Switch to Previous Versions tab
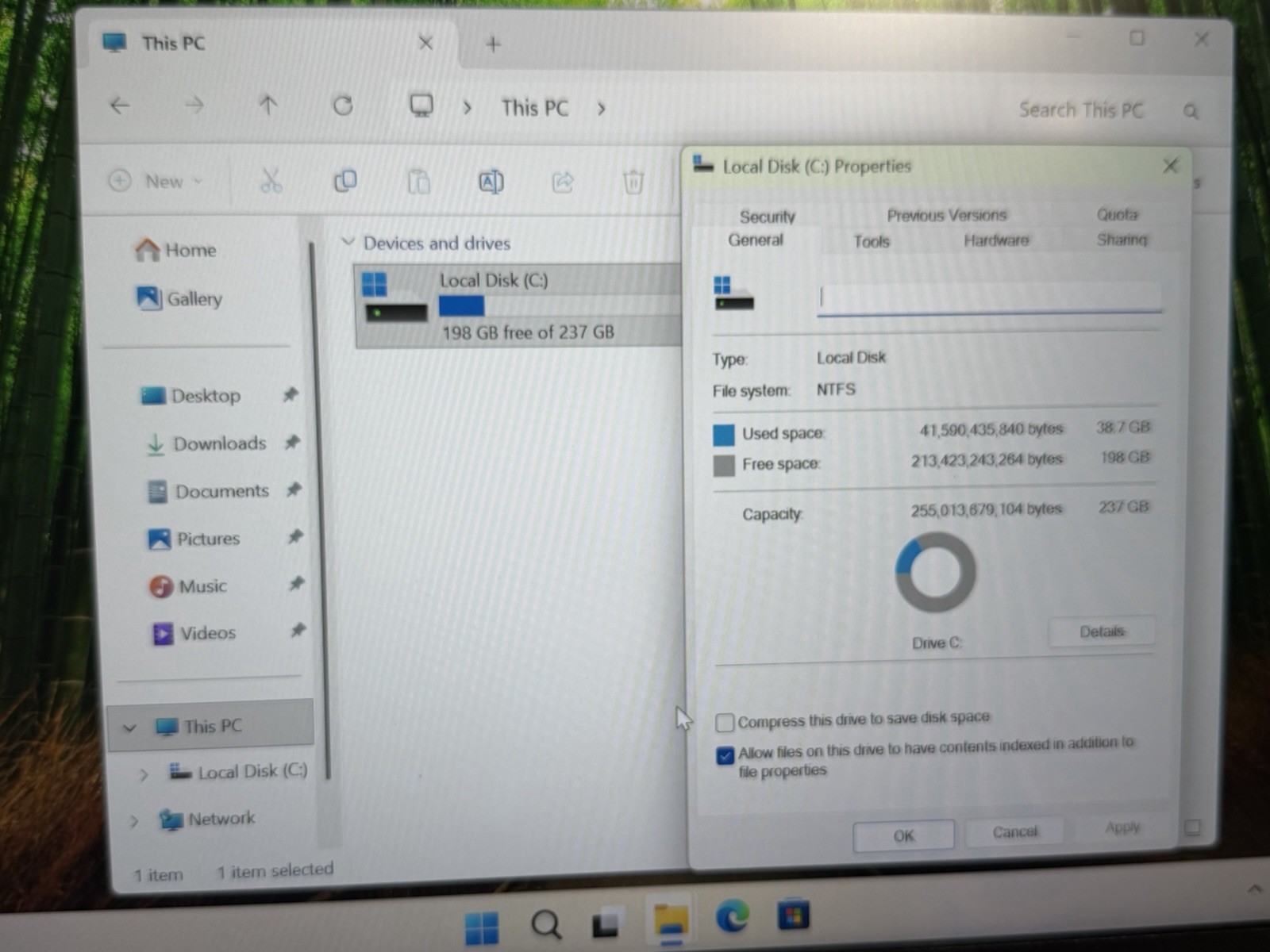The image size is (1270, 952). [x=947, y=215]
